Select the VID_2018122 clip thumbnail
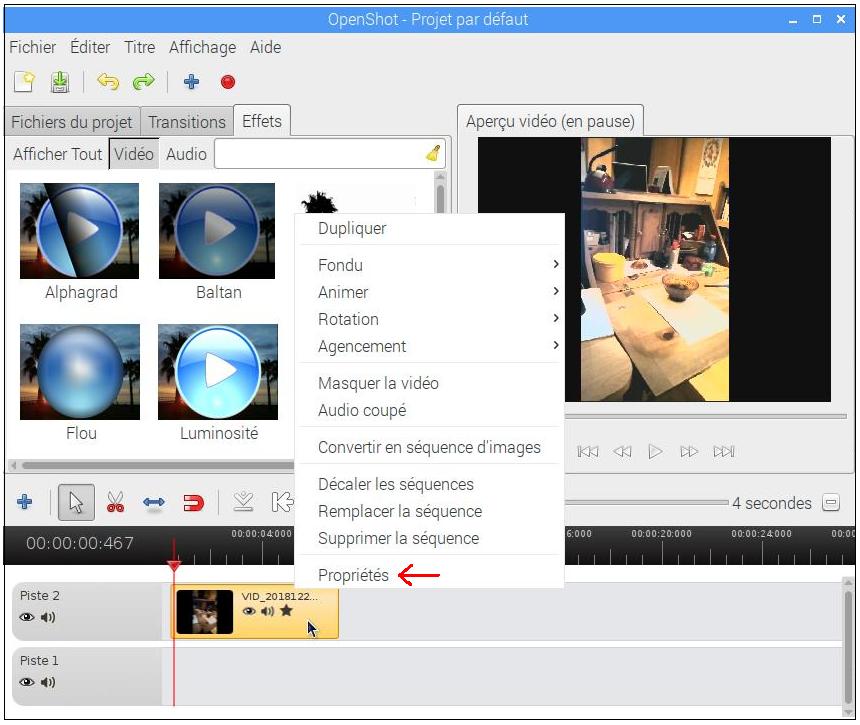860x725 pixels. pyautogui.click(x=205, y=611)
